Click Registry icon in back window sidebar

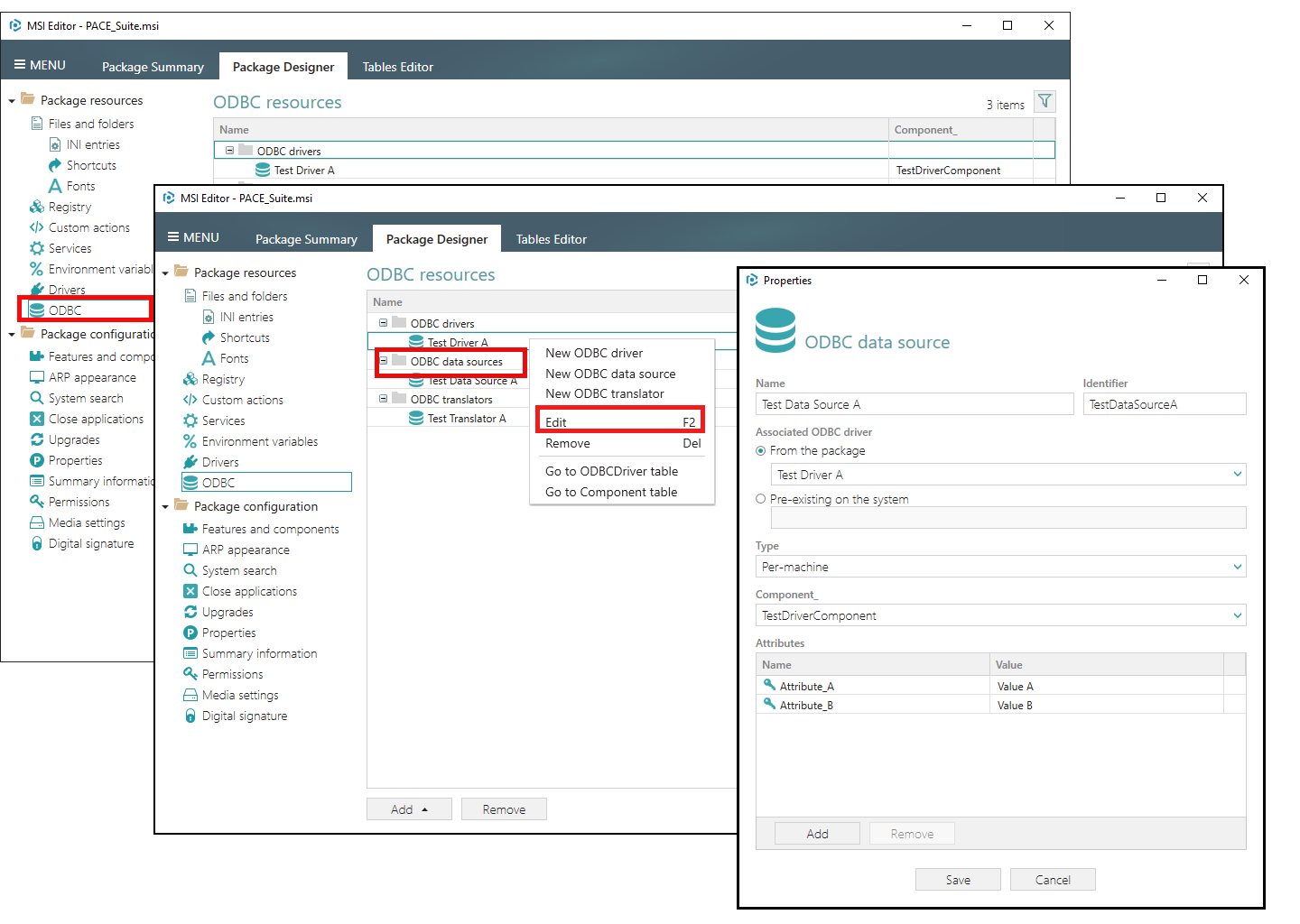pyautogui.click(x=37, y=207)
